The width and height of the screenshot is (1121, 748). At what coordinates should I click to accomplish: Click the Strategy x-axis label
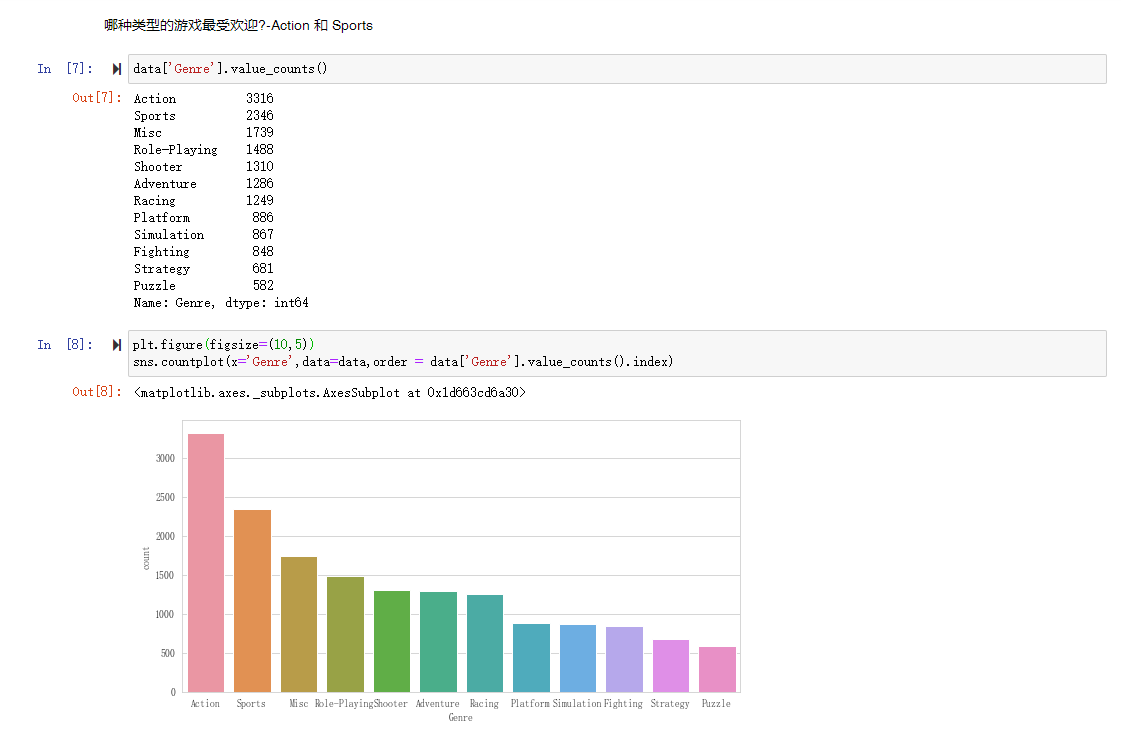pyautogui.click(x=670, y=704)
